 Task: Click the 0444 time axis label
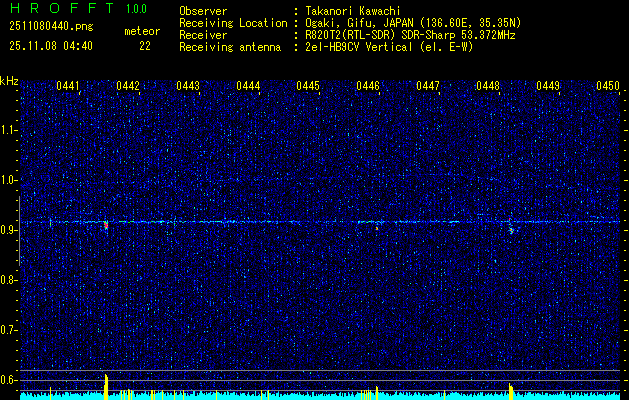(248, 86)
